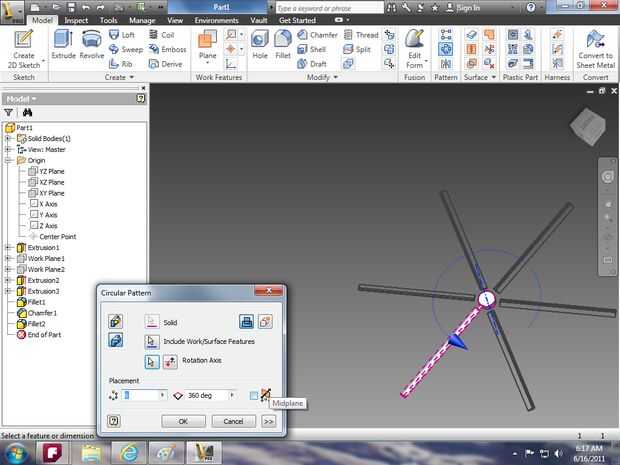Click the keyword search box

pos(329,8)
